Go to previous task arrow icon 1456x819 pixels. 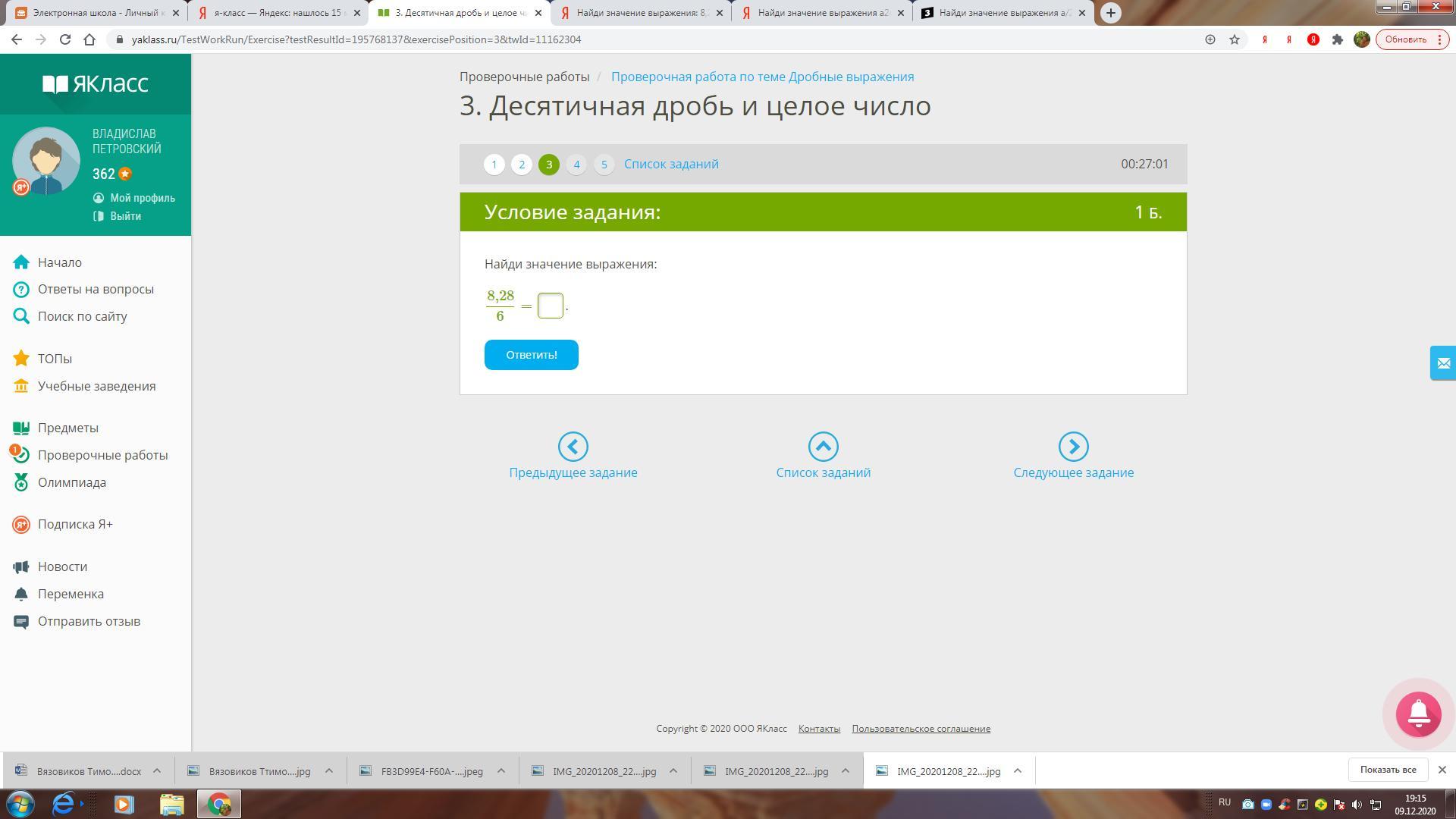(573, 447)
